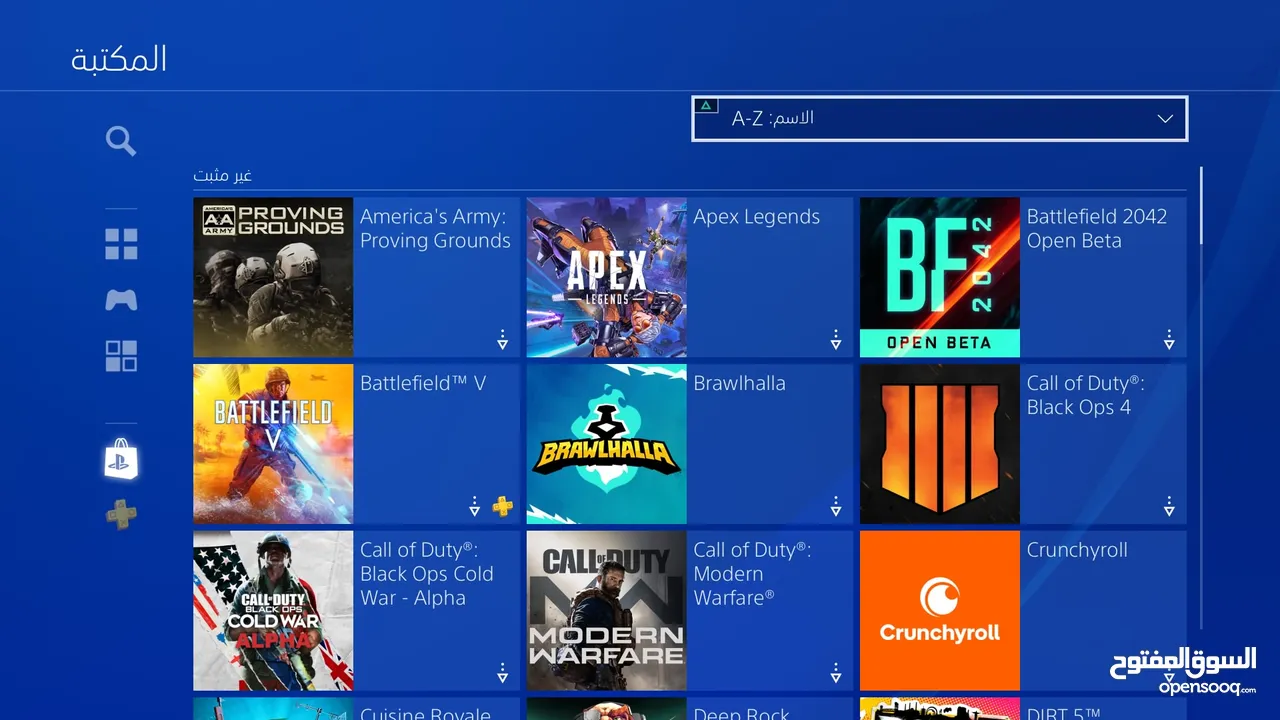Select the All items grid icon in sidebar
Screen dimensions: 1280x720
pyautogui.click(x=121, y=244)
